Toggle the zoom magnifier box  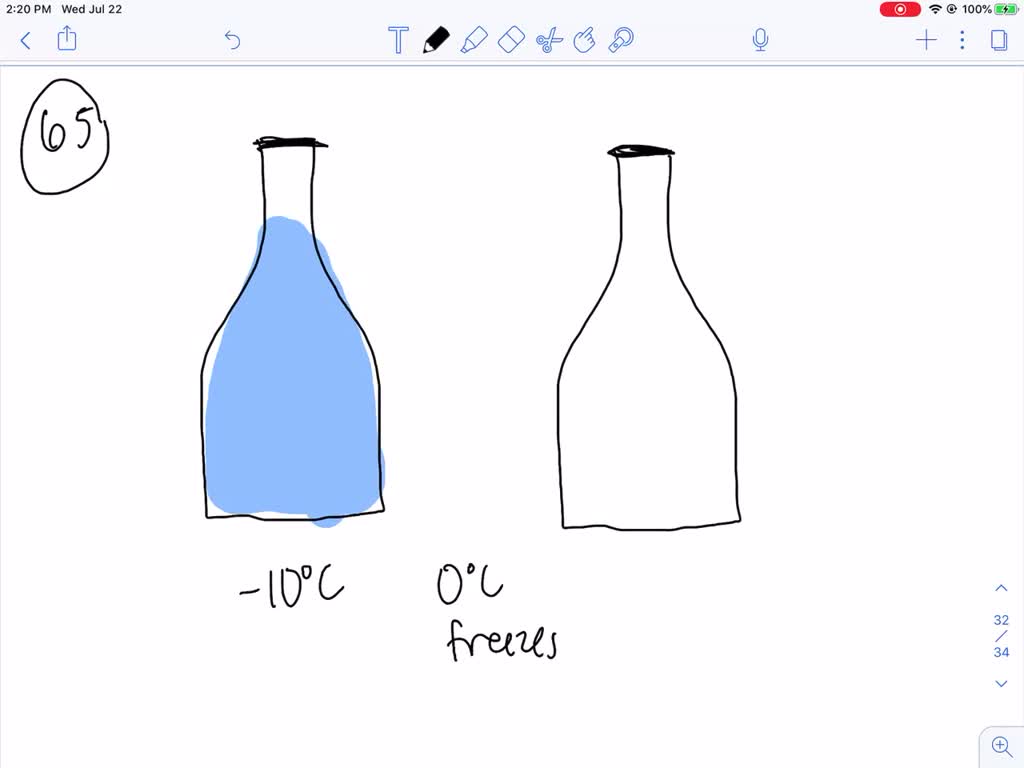pyautogui.click(x=1002, y=747)
